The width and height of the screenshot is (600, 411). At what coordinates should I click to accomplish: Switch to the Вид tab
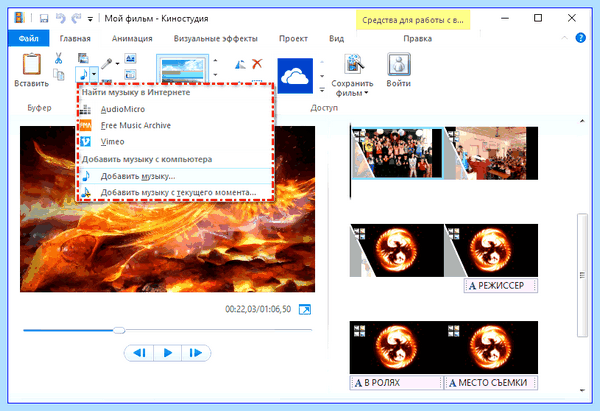[336, 38]
